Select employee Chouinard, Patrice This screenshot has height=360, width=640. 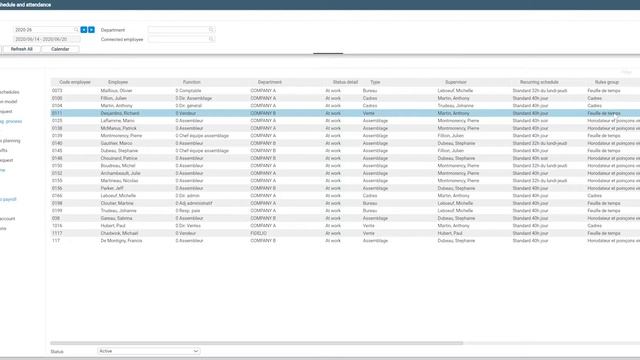[119, 158]
